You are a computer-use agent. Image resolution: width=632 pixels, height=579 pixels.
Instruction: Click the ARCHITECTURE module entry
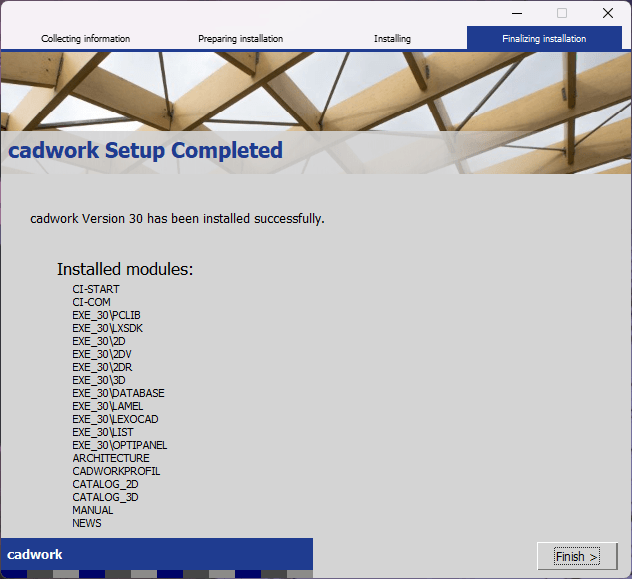pos(111,458)
